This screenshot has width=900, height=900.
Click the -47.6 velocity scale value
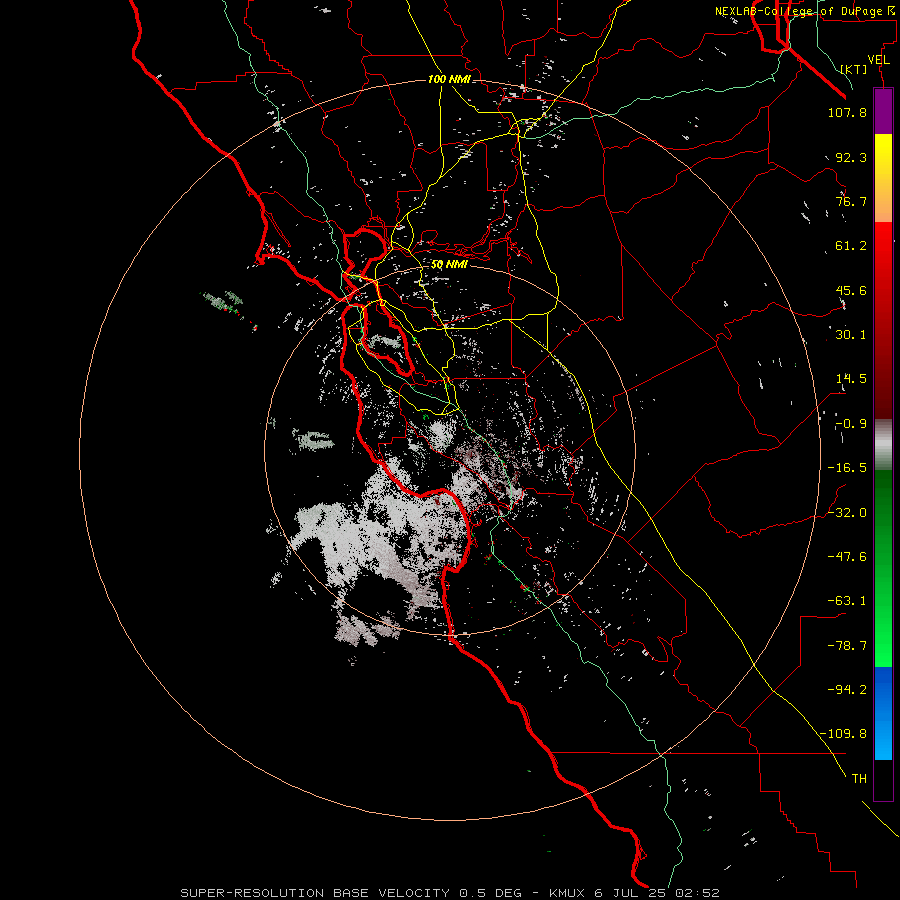[x=847, y=557]
